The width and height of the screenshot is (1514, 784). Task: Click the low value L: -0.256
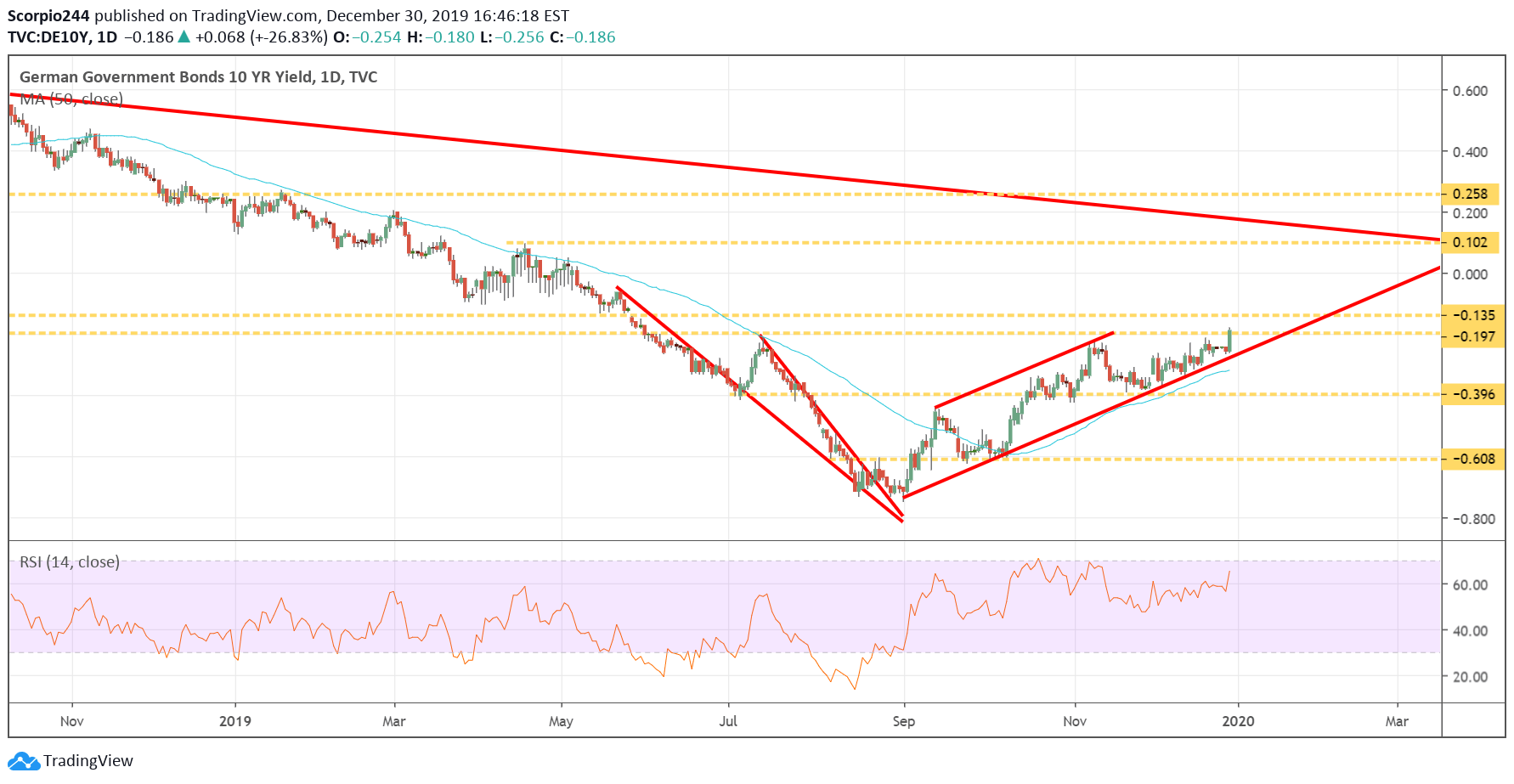pos(512,37)
